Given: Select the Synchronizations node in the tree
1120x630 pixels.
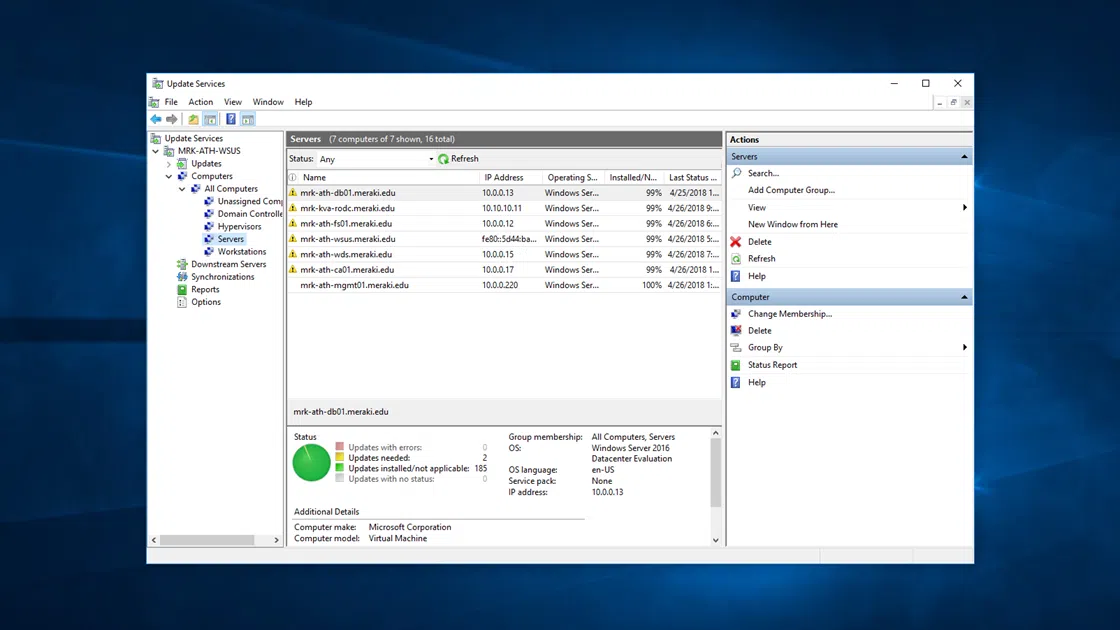Looking at the screenshot, I should [x=222, y=277].
